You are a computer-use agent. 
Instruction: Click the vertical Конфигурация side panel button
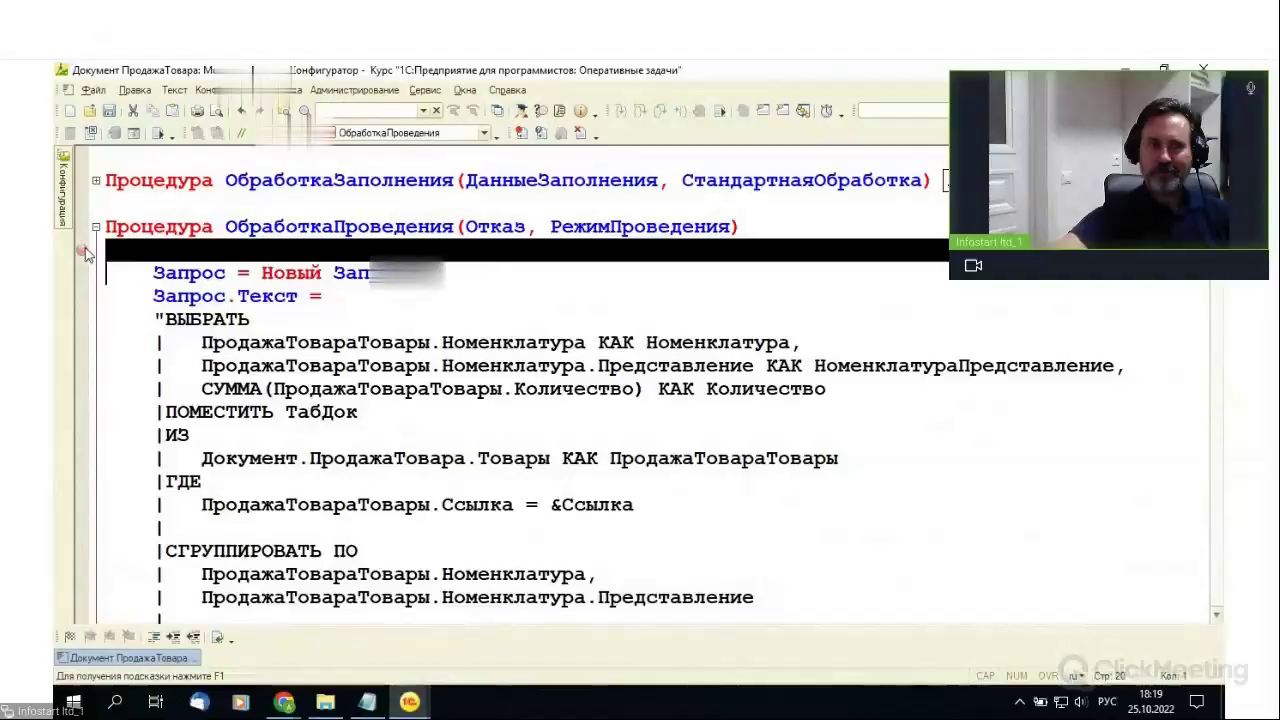[x=62, y=187]
